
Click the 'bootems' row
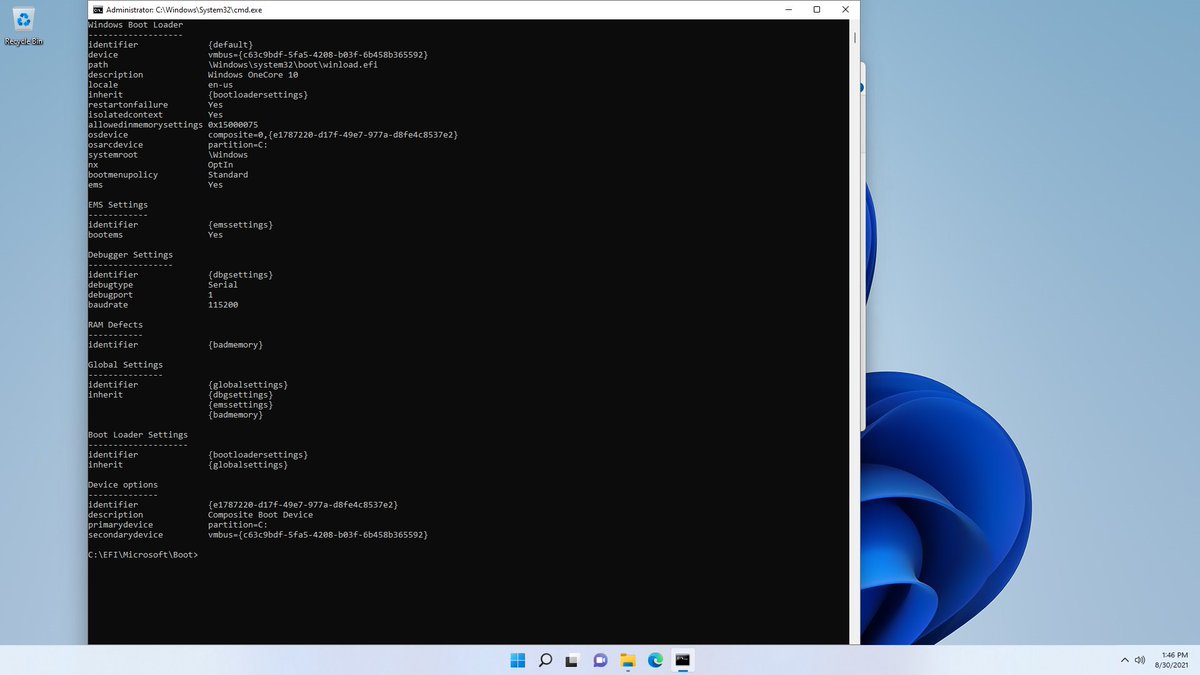[155, 234]
